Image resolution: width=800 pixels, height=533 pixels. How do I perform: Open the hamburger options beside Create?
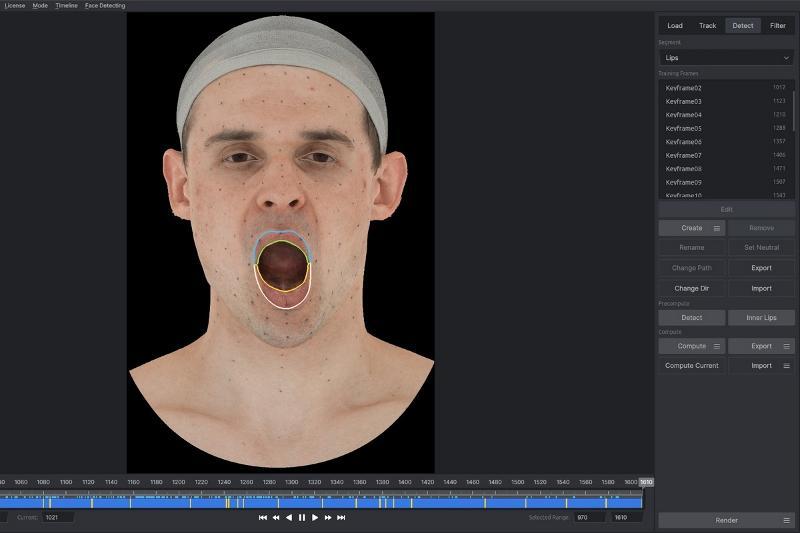(717, 229)
